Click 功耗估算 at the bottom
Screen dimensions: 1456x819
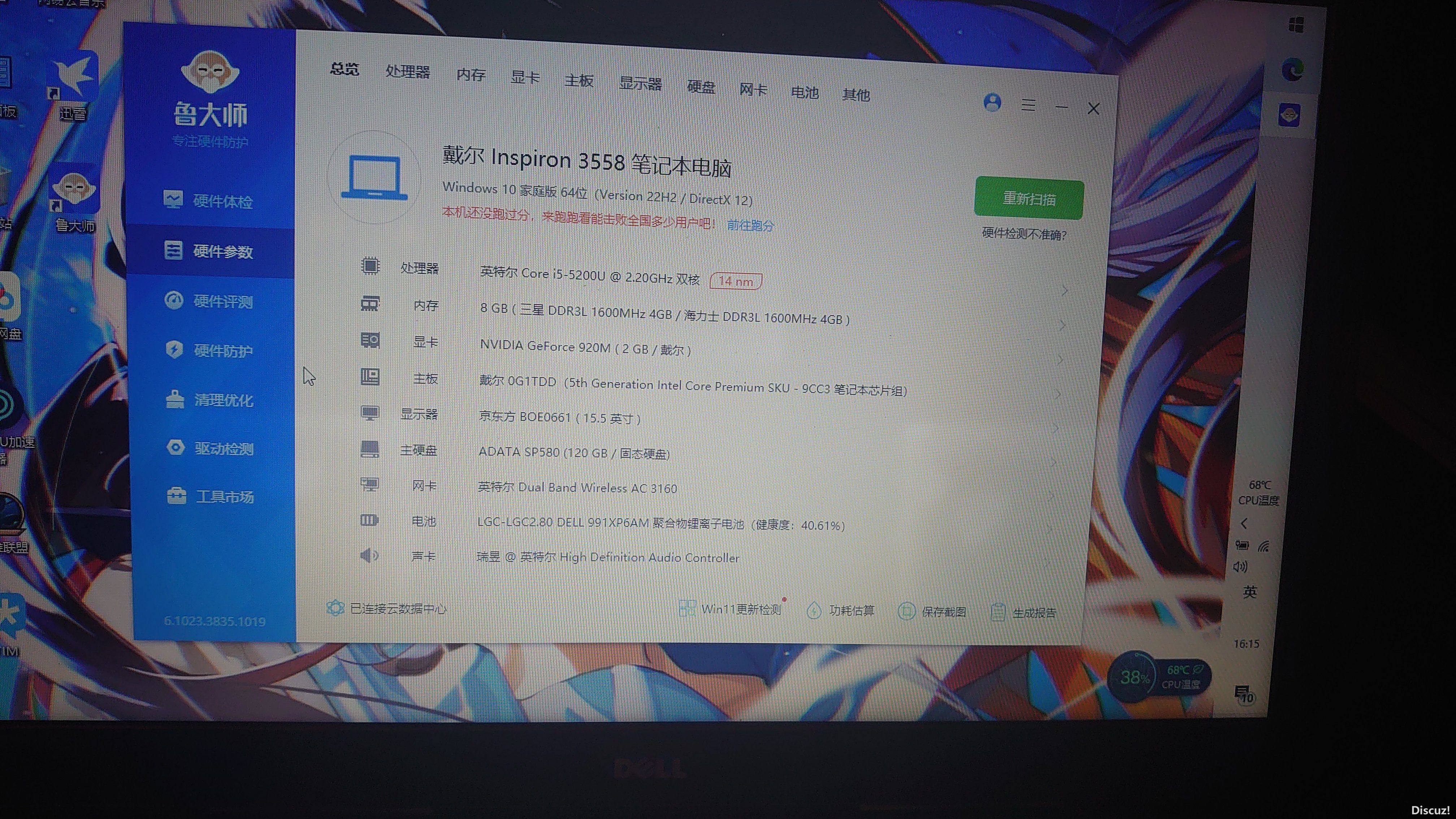840,610
